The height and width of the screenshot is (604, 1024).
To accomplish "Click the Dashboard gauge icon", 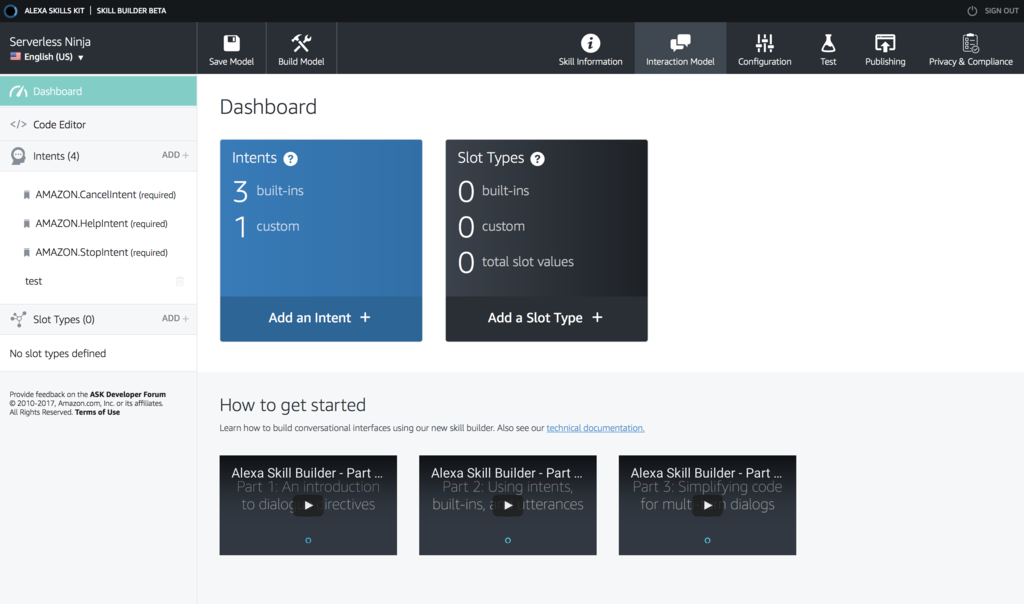I will point(18,91).
